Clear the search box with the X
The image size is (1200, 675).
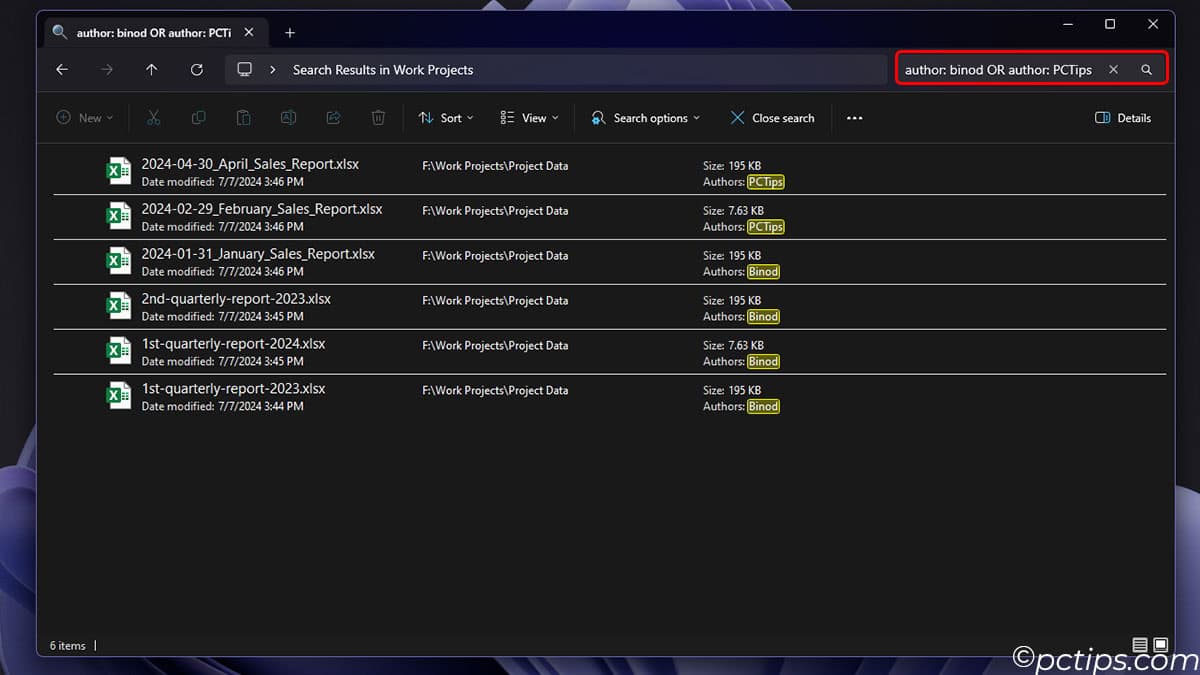click(1113, 69)
